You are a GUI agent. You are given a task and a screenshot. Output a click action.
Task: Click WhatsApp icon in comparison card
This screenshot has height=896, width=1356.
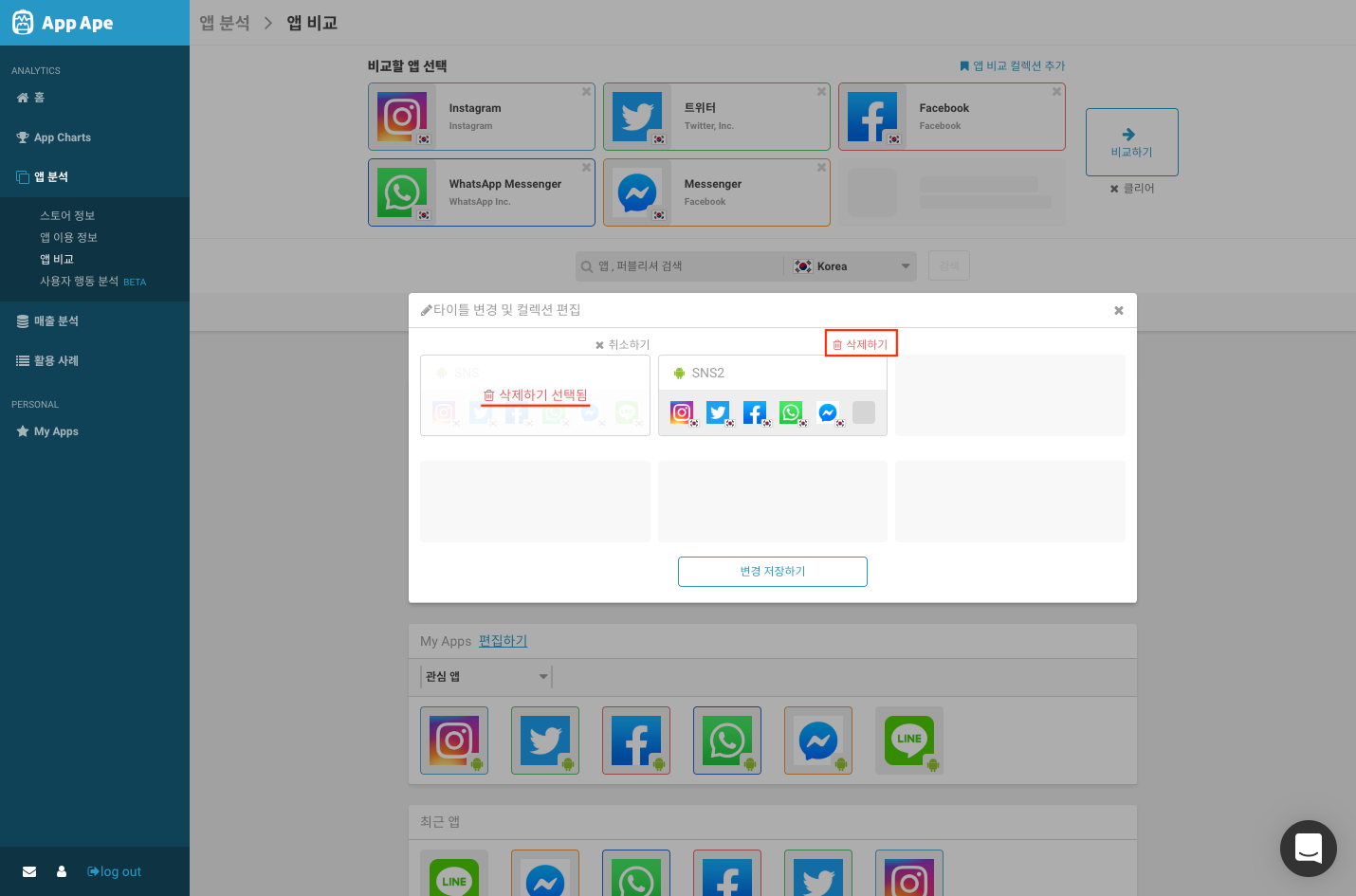click(x=402, y=192)
